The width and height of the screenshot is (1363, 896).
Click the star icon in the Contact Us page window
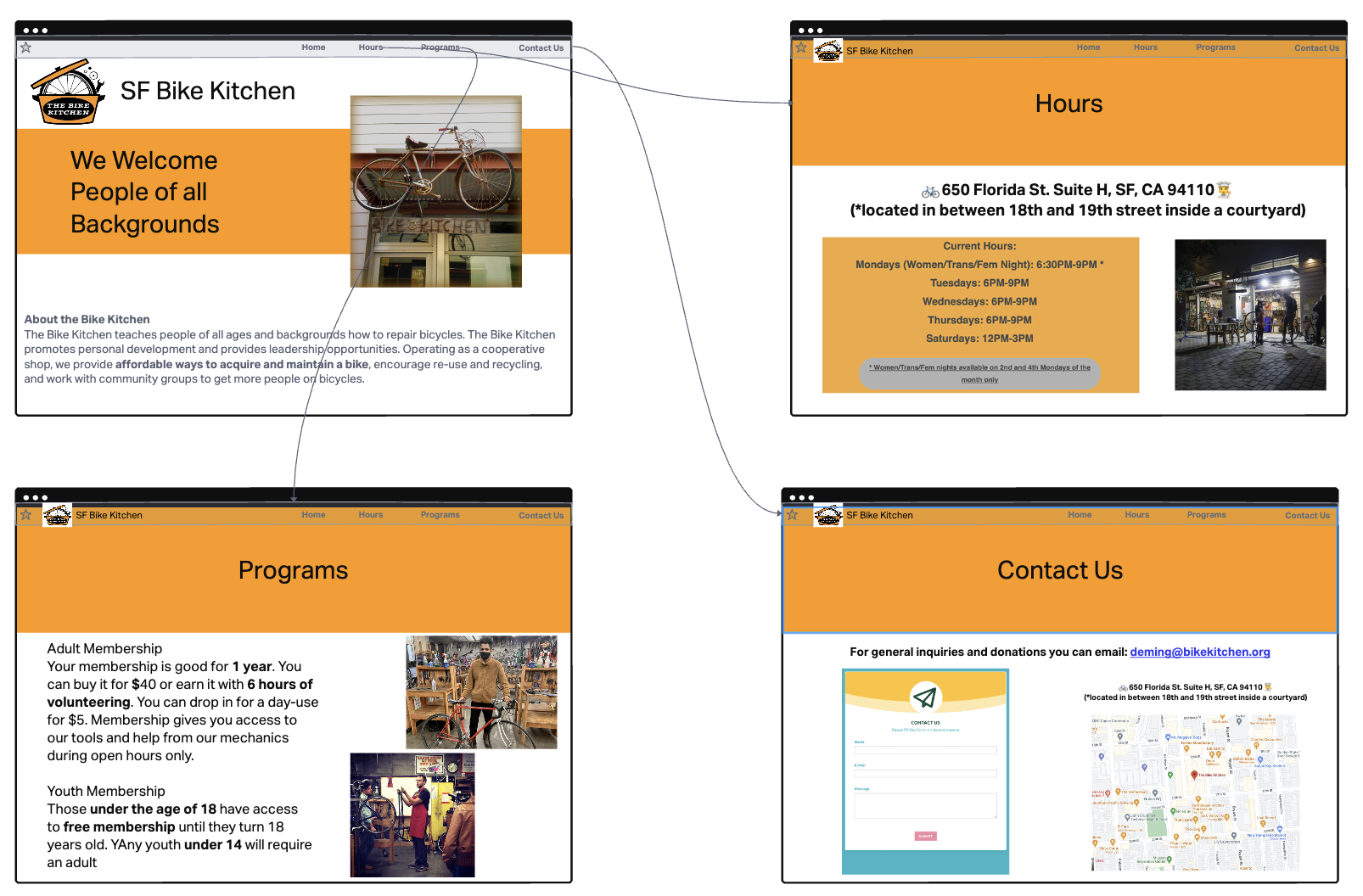(792, 515)
